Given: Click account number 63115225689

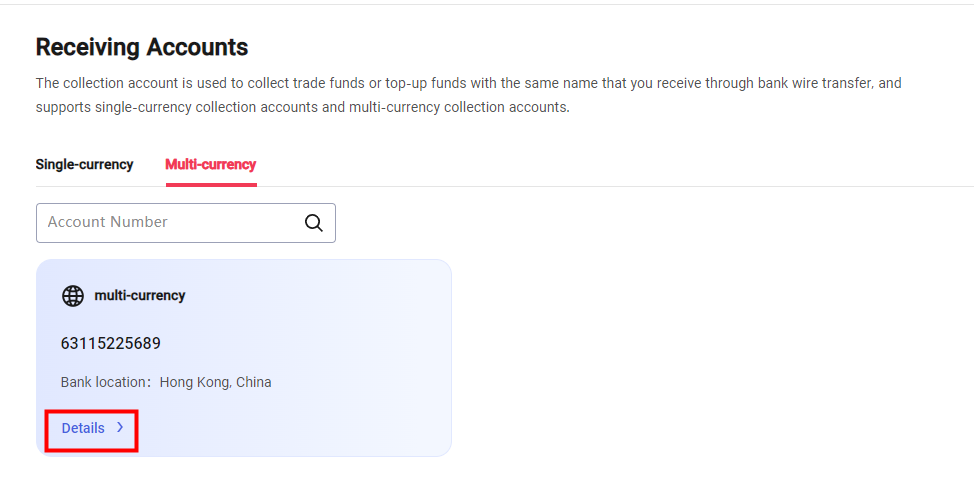Looking at the screenshot, I should 111,344.
